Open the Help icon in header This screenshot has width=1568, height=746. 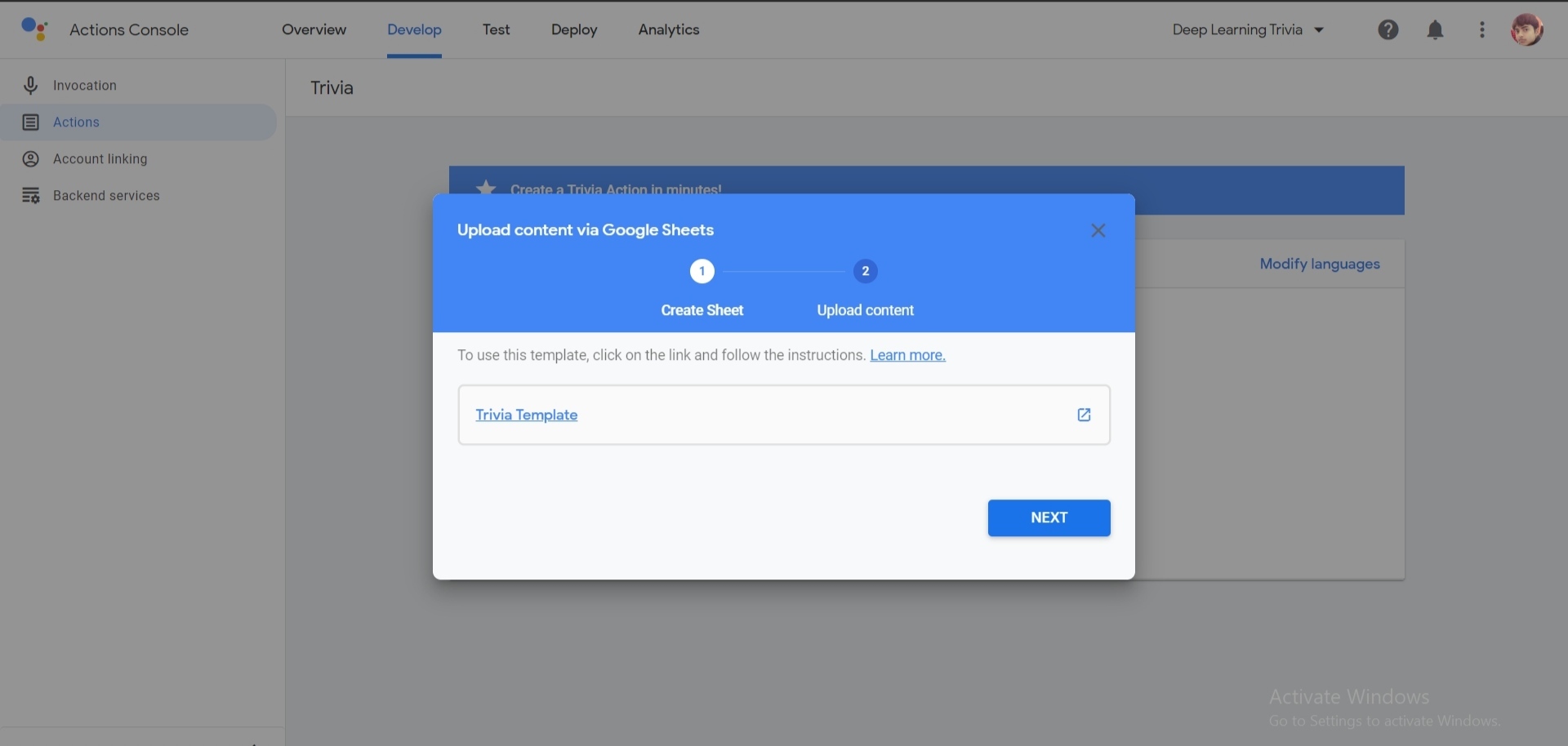1388,30
